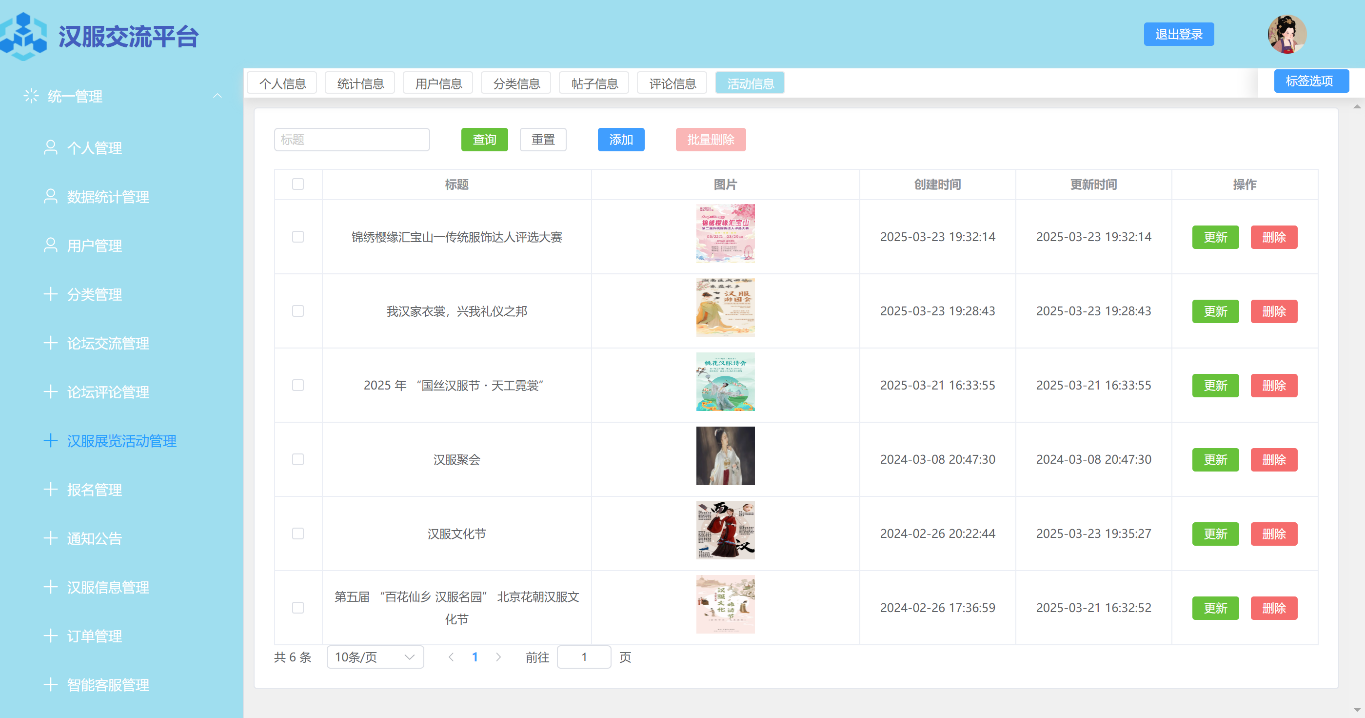Screen dimensions: 1365x718
Task: Click the loading icon beside 统一管理
Action: coord(30,96)
